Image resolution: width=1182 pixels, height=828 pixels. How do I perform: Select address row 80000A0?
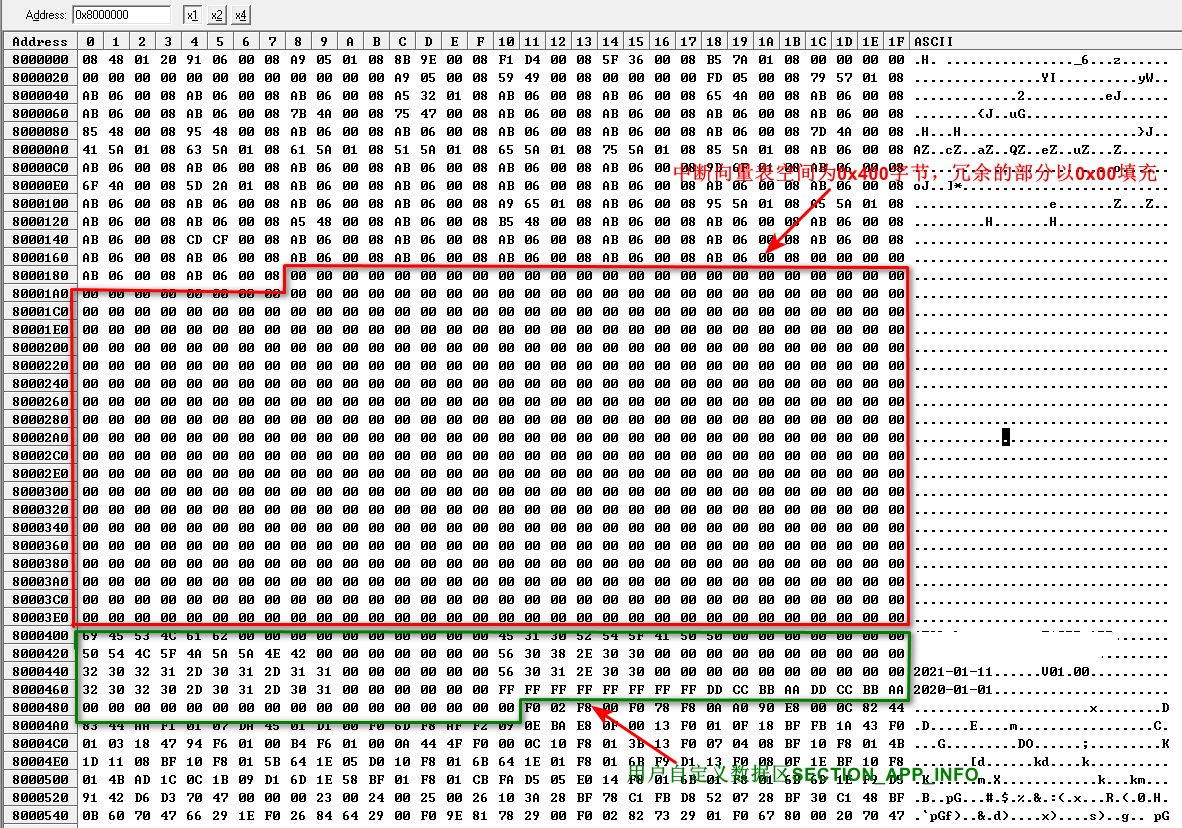coord(40,149)
